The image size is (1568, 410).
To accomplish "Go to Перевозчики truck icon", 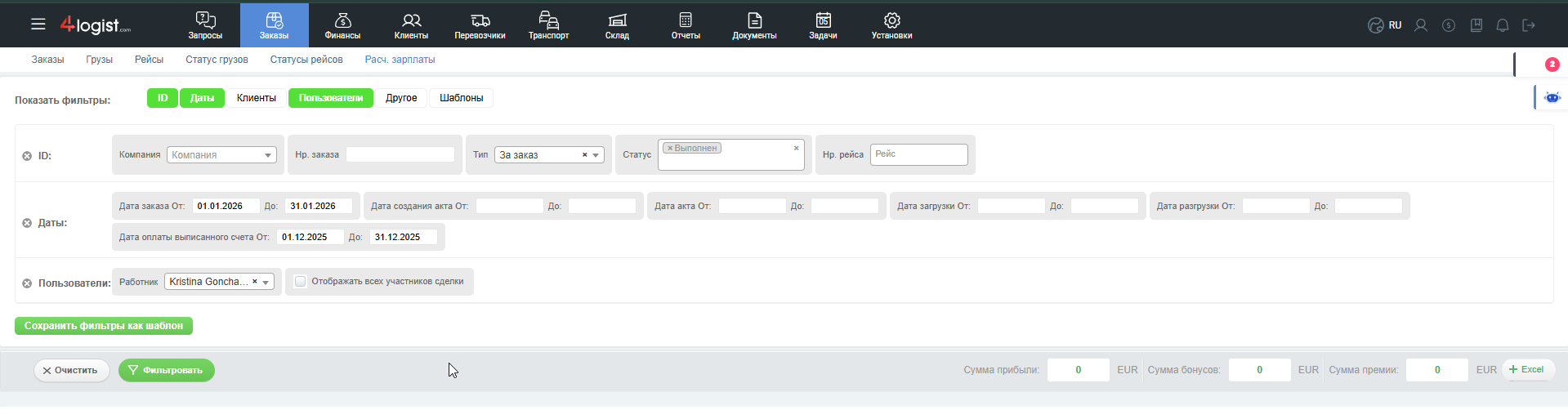I will [x=480, y=20].
